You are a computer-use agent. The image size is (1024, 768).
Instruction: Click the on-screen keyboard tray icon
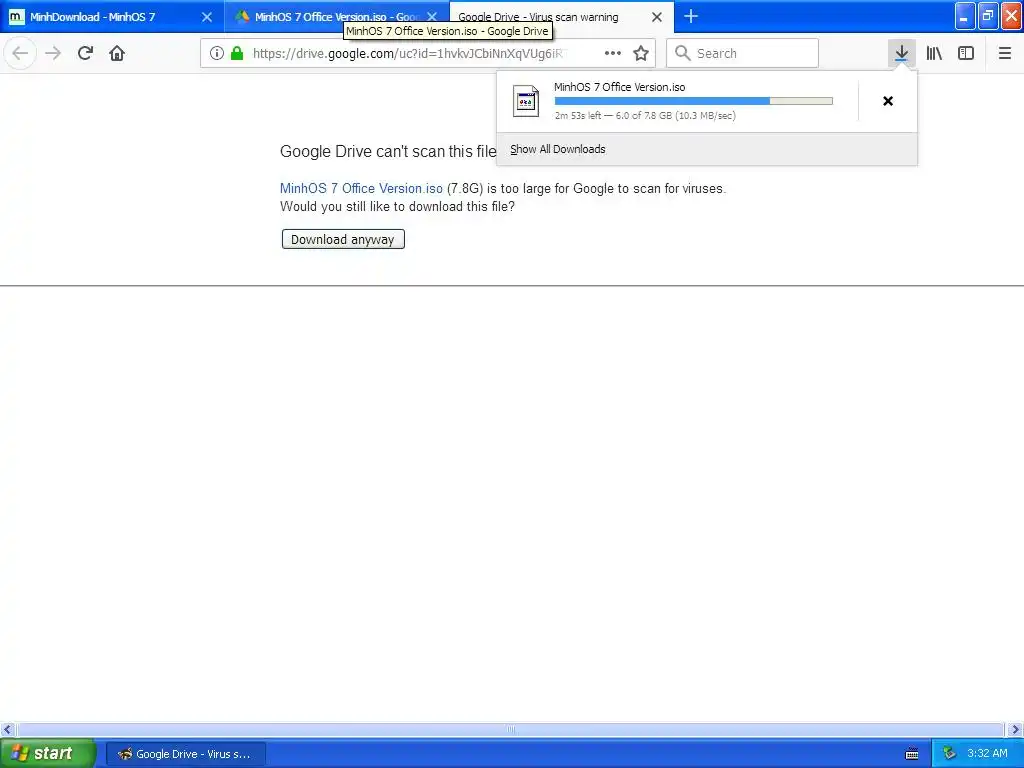(912, 754)
